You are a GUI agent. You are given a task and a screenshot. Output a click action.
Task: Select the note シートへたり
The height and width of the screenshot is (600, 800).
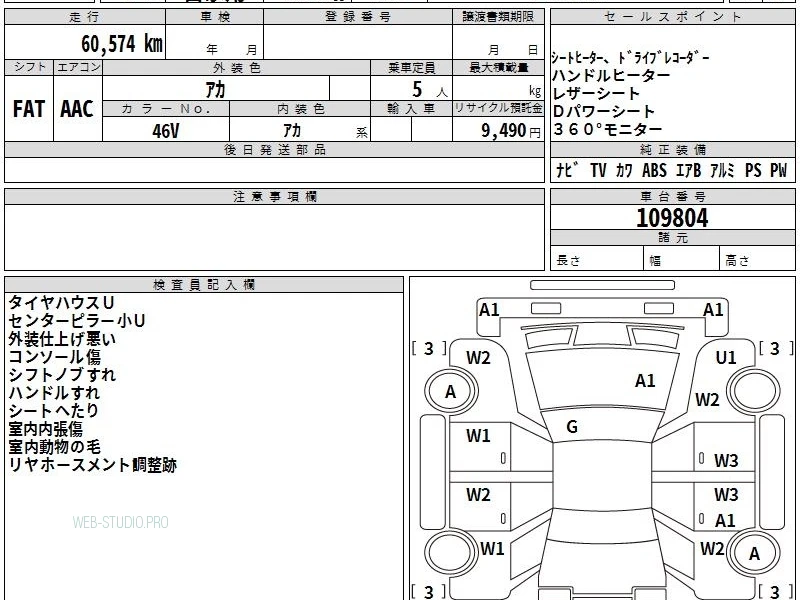pos(54,411)
